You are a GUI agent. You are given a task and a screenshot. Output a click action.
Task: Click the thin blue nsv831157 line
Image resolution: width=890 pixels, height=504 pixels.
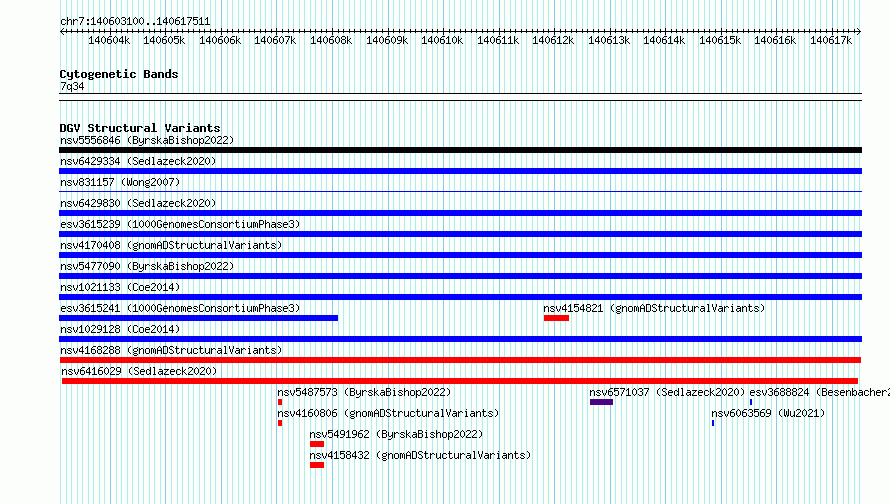pyautogui.click(x=460, y=192)
